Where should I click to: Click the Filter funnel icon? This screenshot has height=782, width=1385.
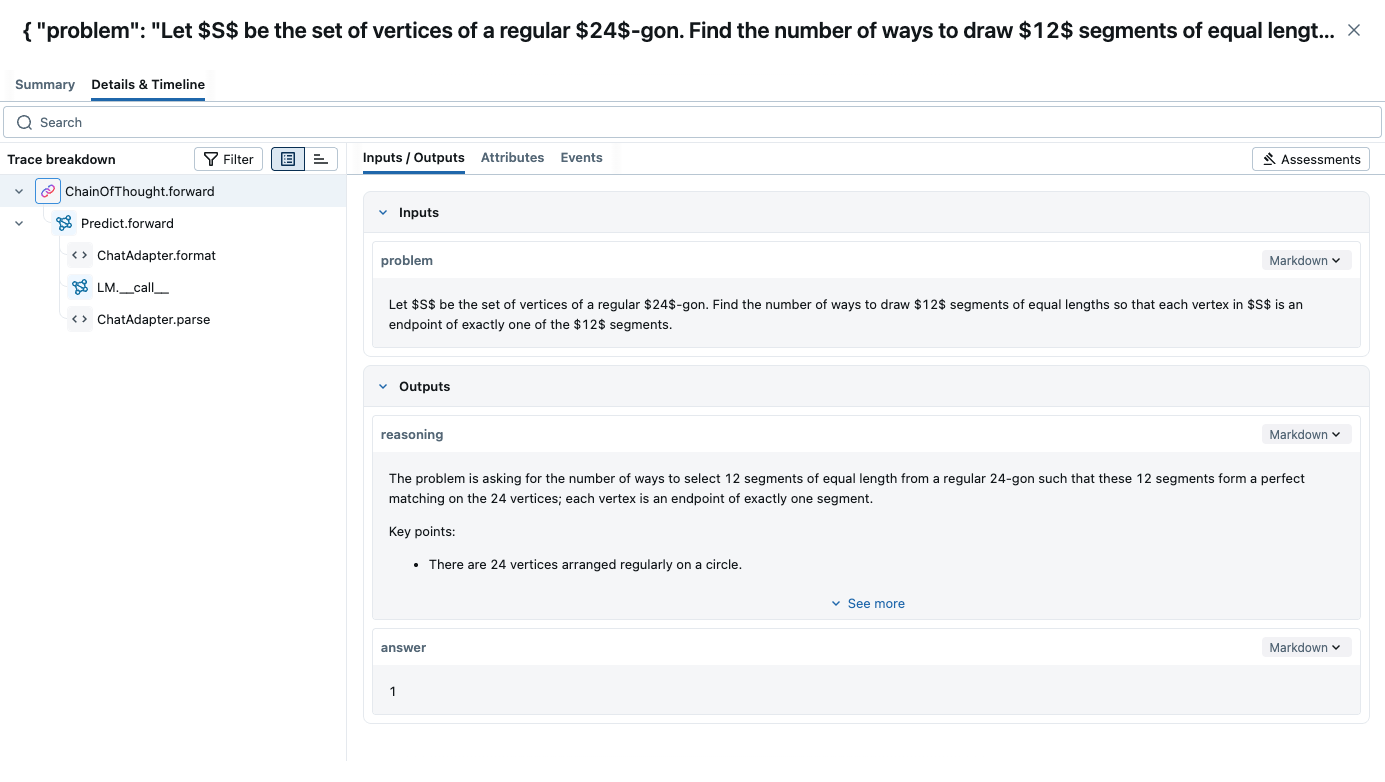[211, 159]
